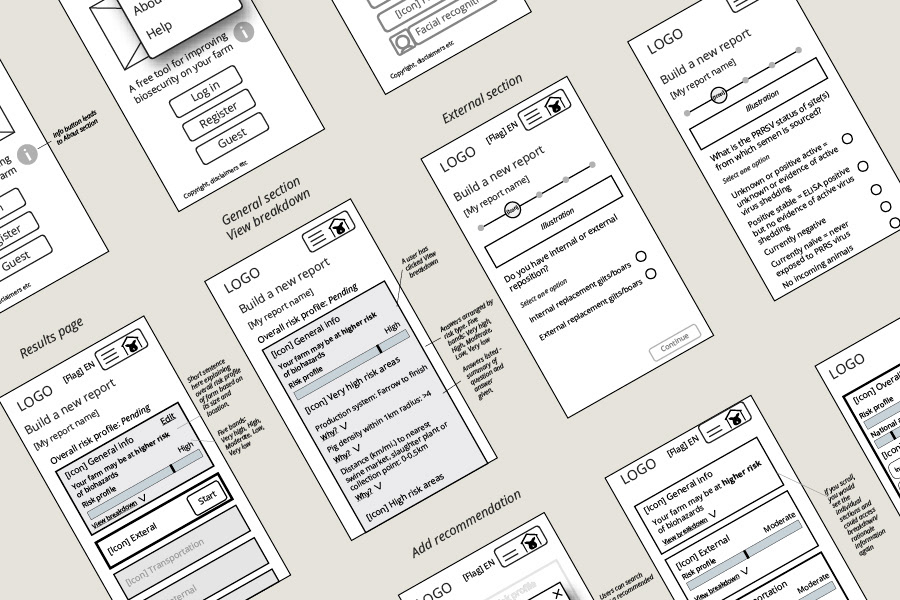Expand 'View breakdown' on Results page General info
The image size is (900, 600).
(119, 510)
